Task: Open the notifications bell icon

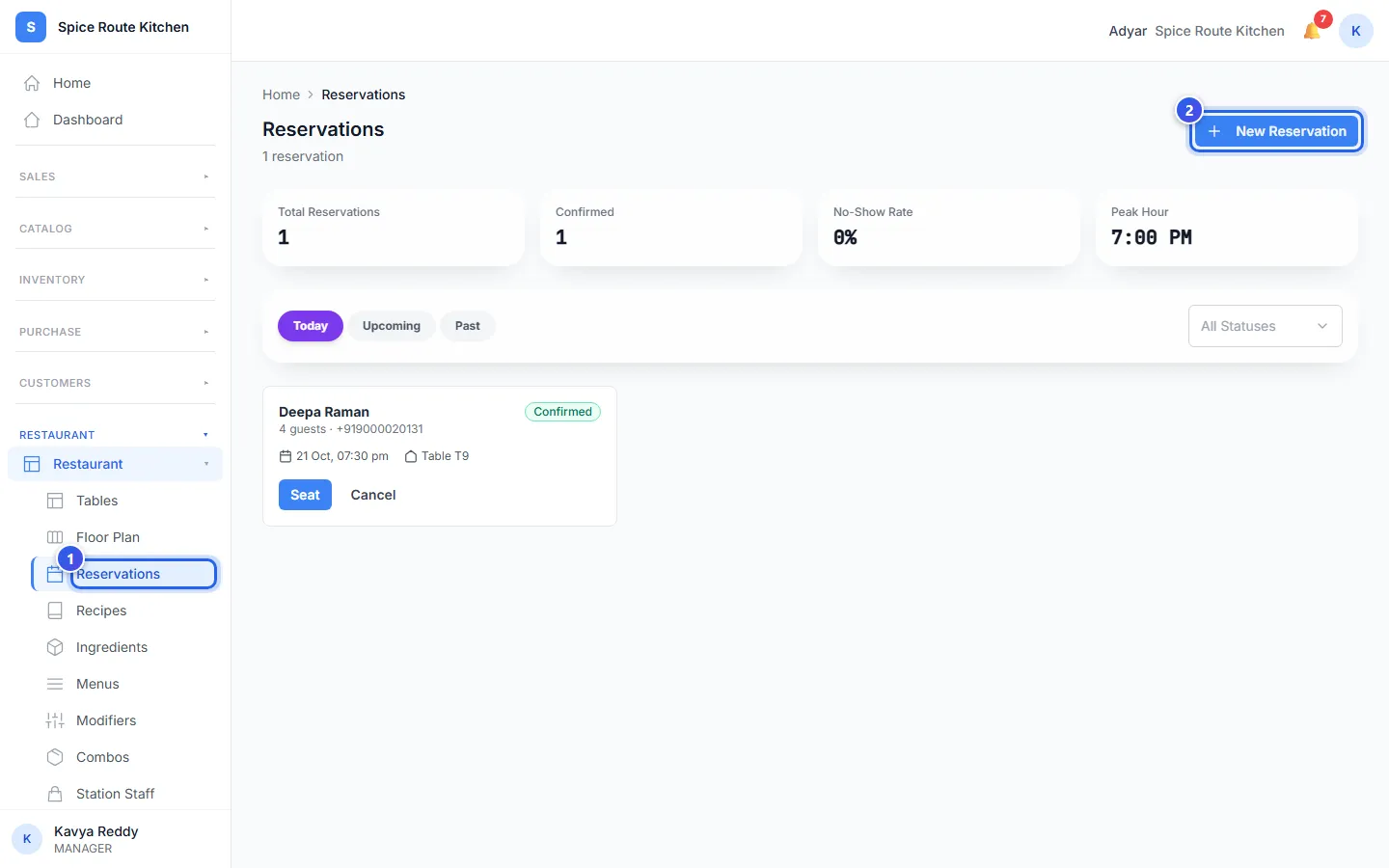Action: pos(1312,31)
